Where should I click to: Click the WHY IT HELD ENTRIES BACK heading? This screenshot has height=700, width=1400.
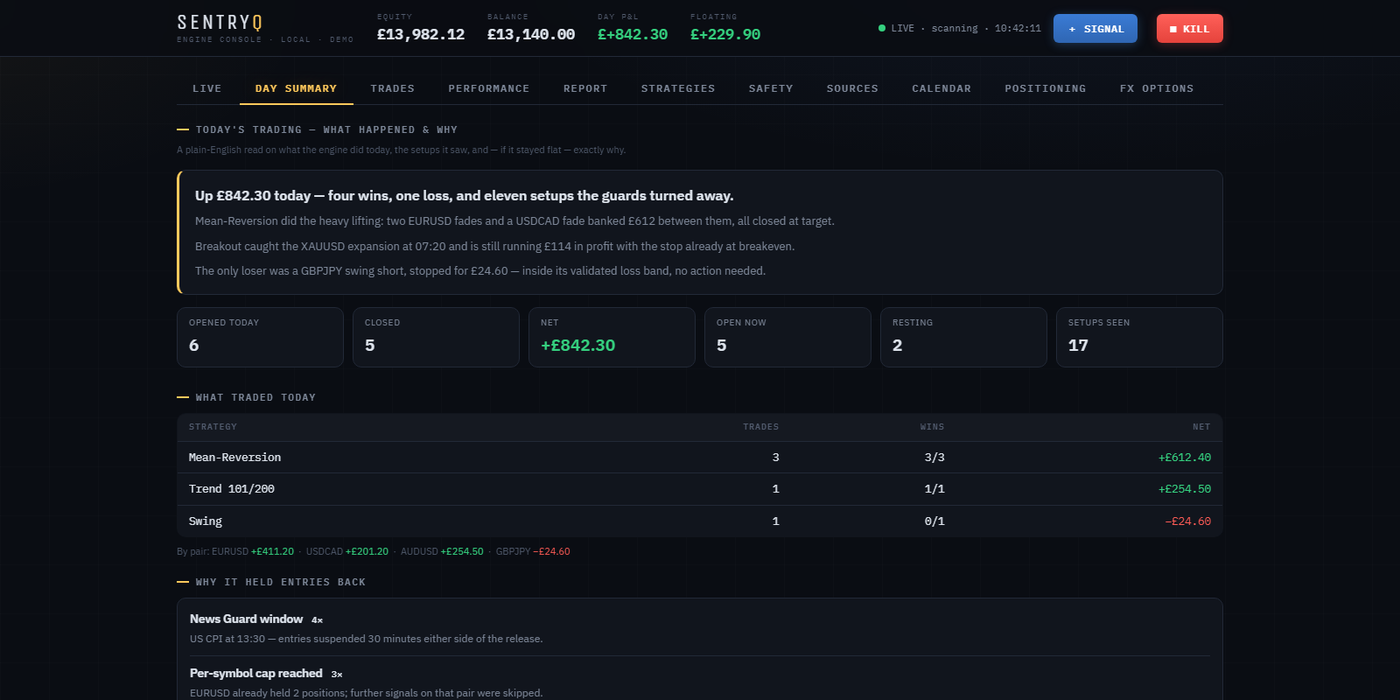click(x=280, y=582)
